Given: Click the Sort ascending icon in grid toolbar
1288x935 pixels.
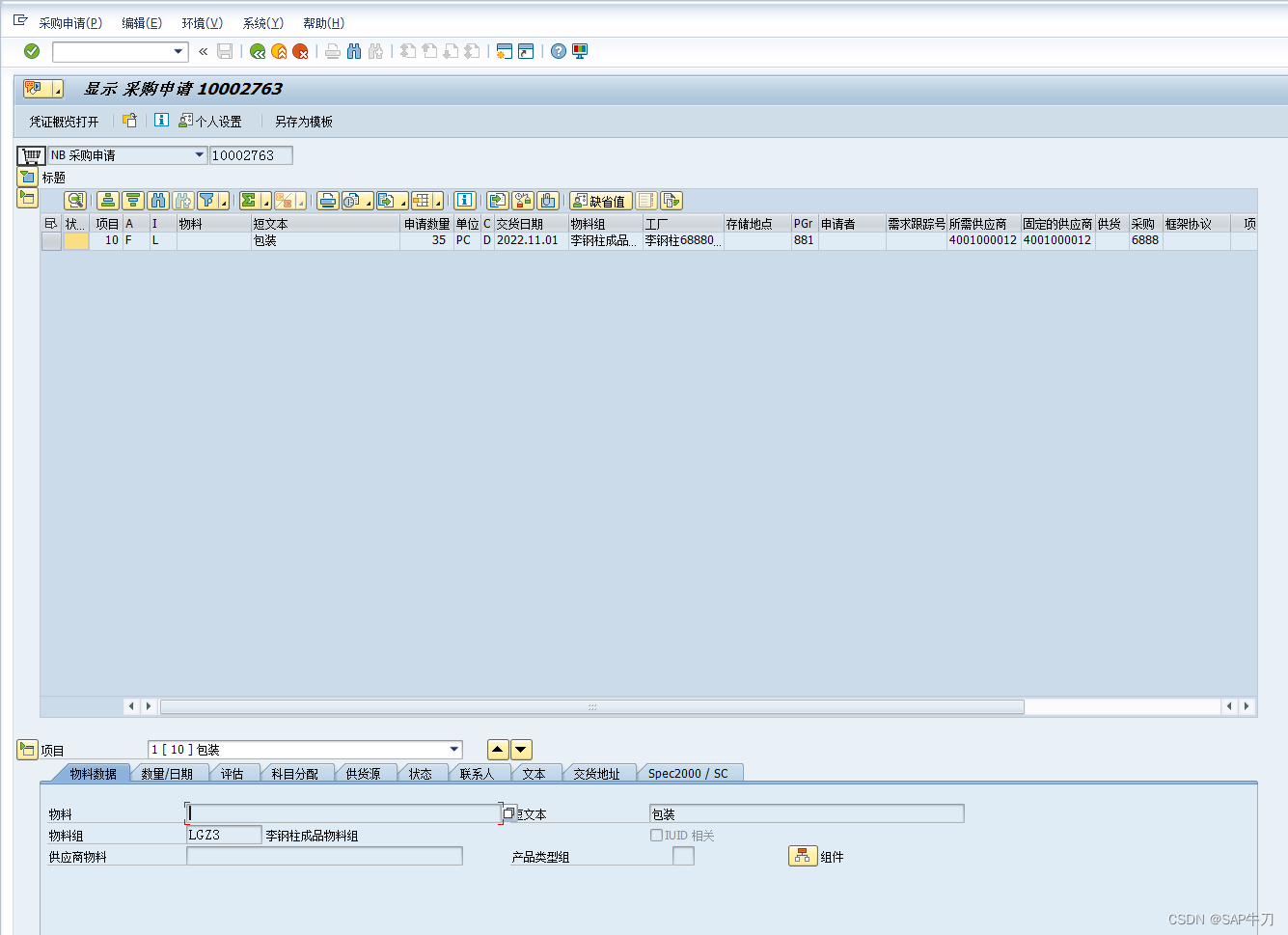Looking at the screenshot, I should (108, 201).
